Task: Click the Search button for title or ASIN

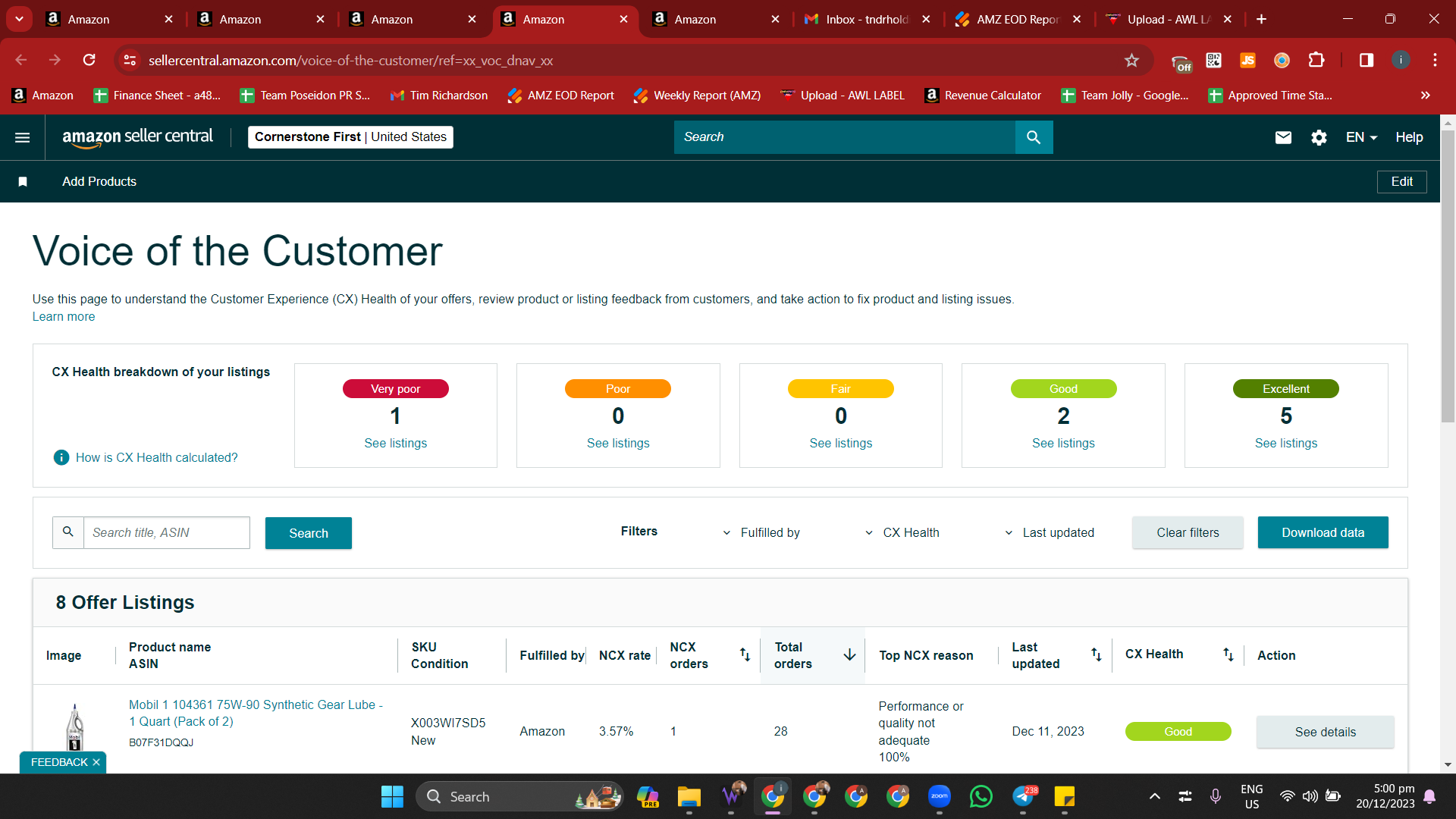Action: pos(309,533)
